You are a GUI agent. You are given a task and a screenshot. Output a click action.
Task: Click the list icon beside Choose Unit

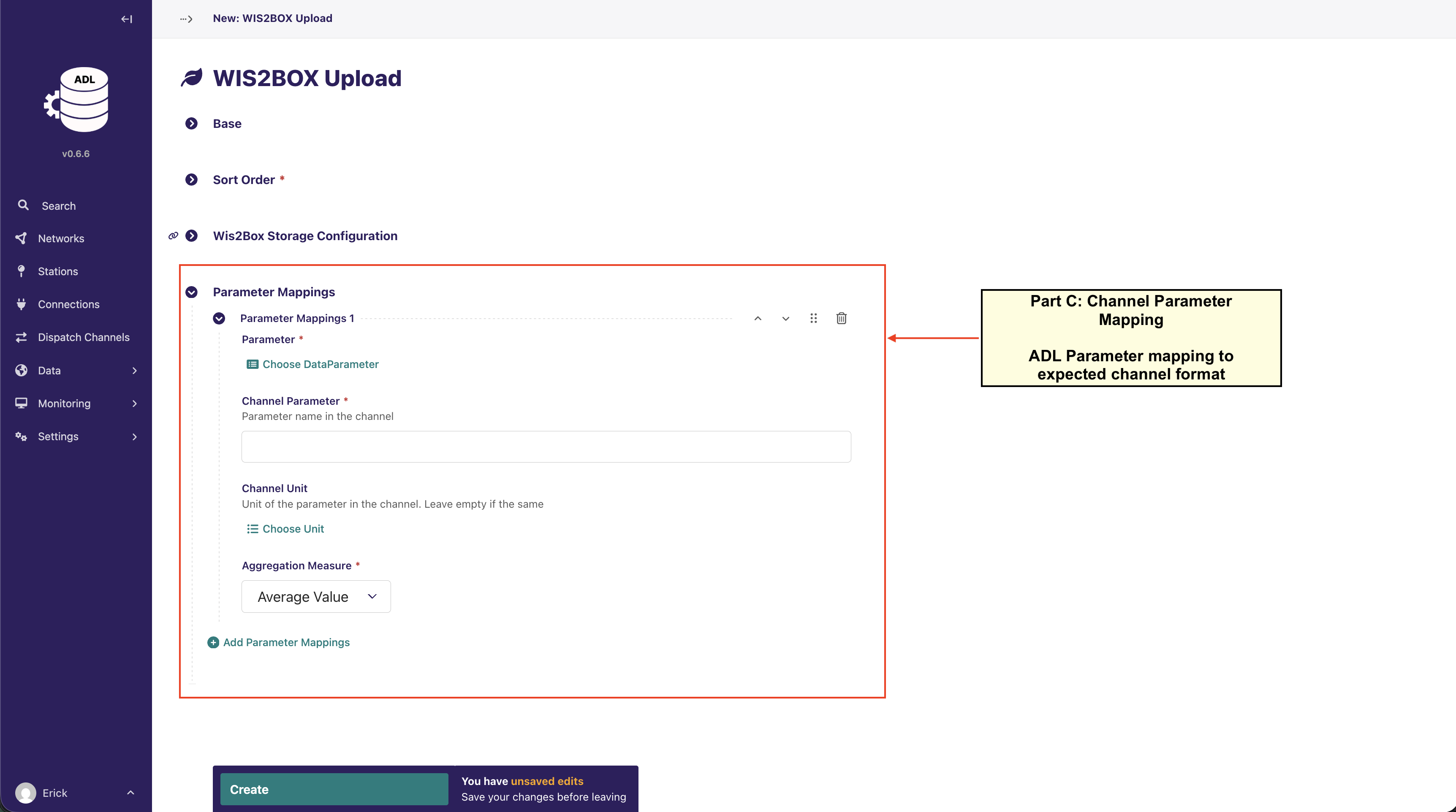click(x=252, y=529)
